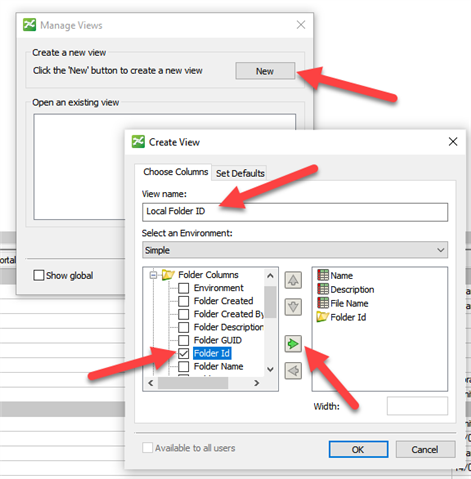Add selected column with green right arrow
Screen dimensions: 471x479
293,344
